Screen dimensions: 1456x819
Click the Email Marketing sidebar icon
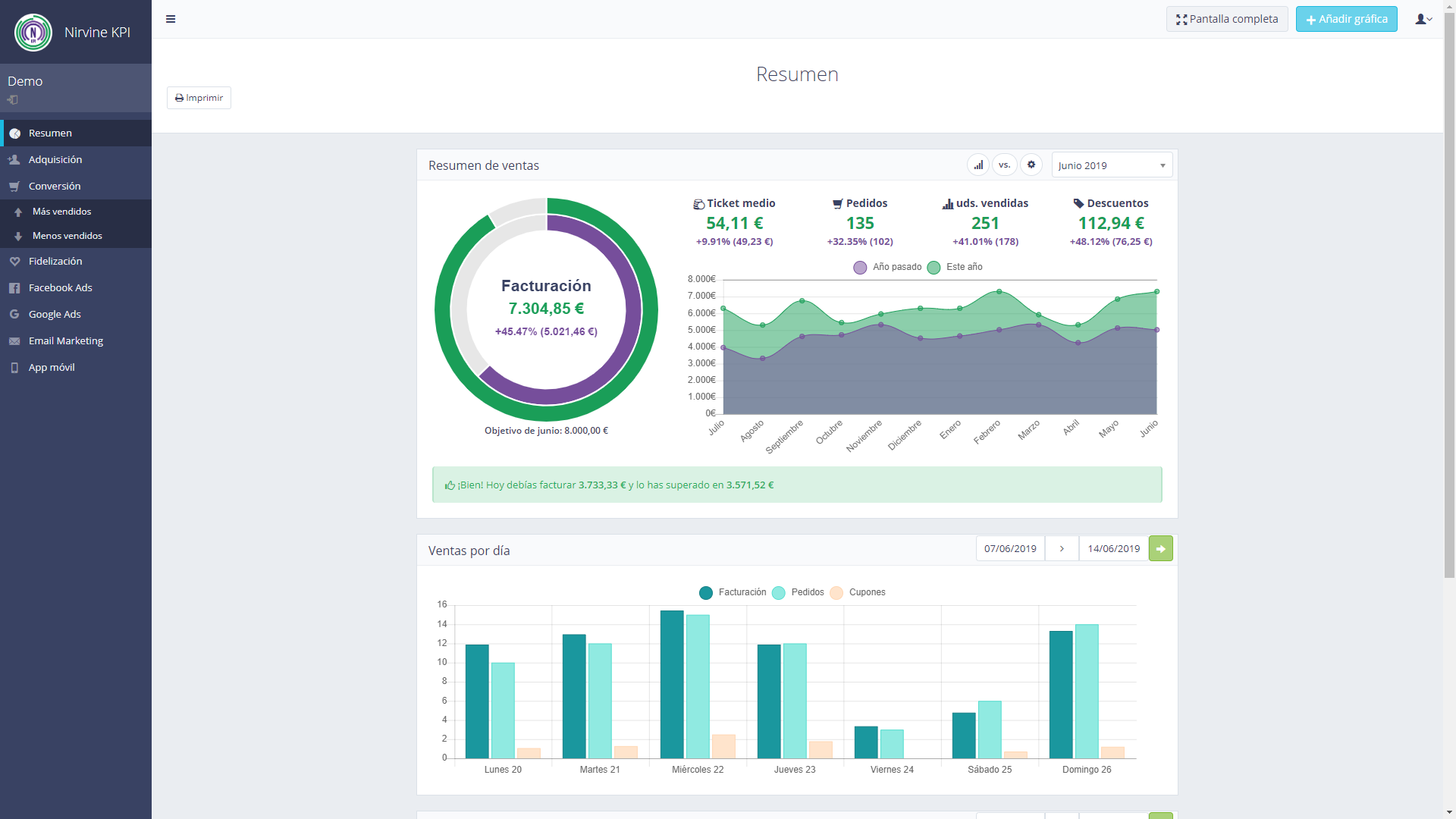coord(14,340)
